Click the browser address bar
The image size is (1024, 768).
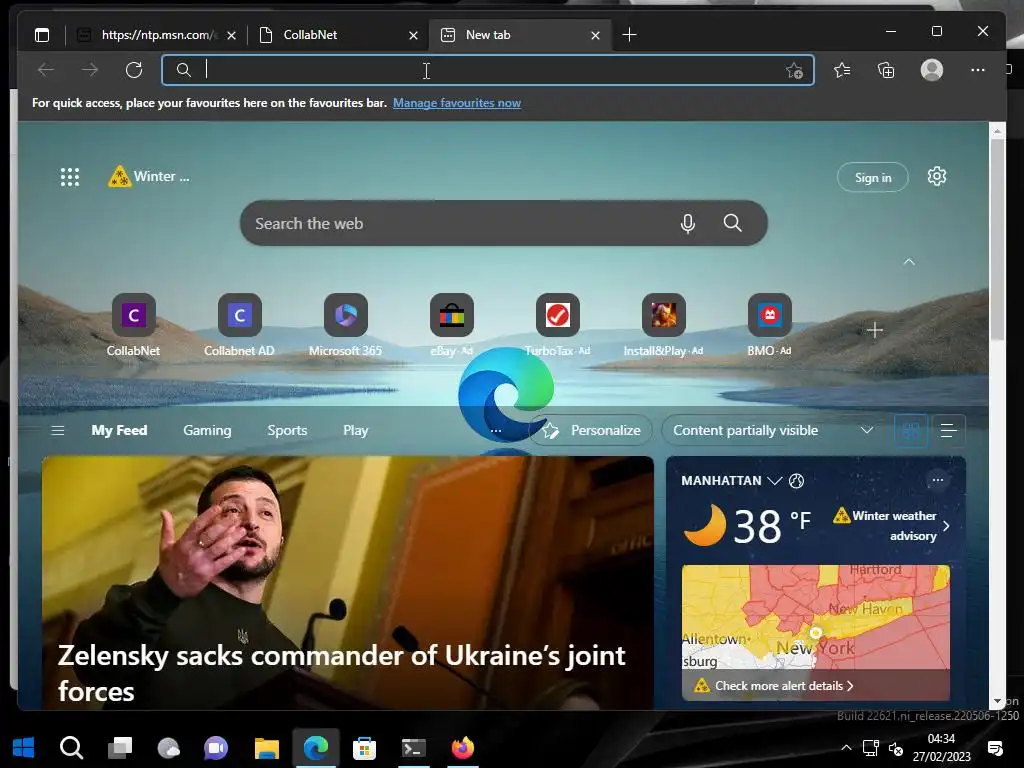[x=487, y=70]
